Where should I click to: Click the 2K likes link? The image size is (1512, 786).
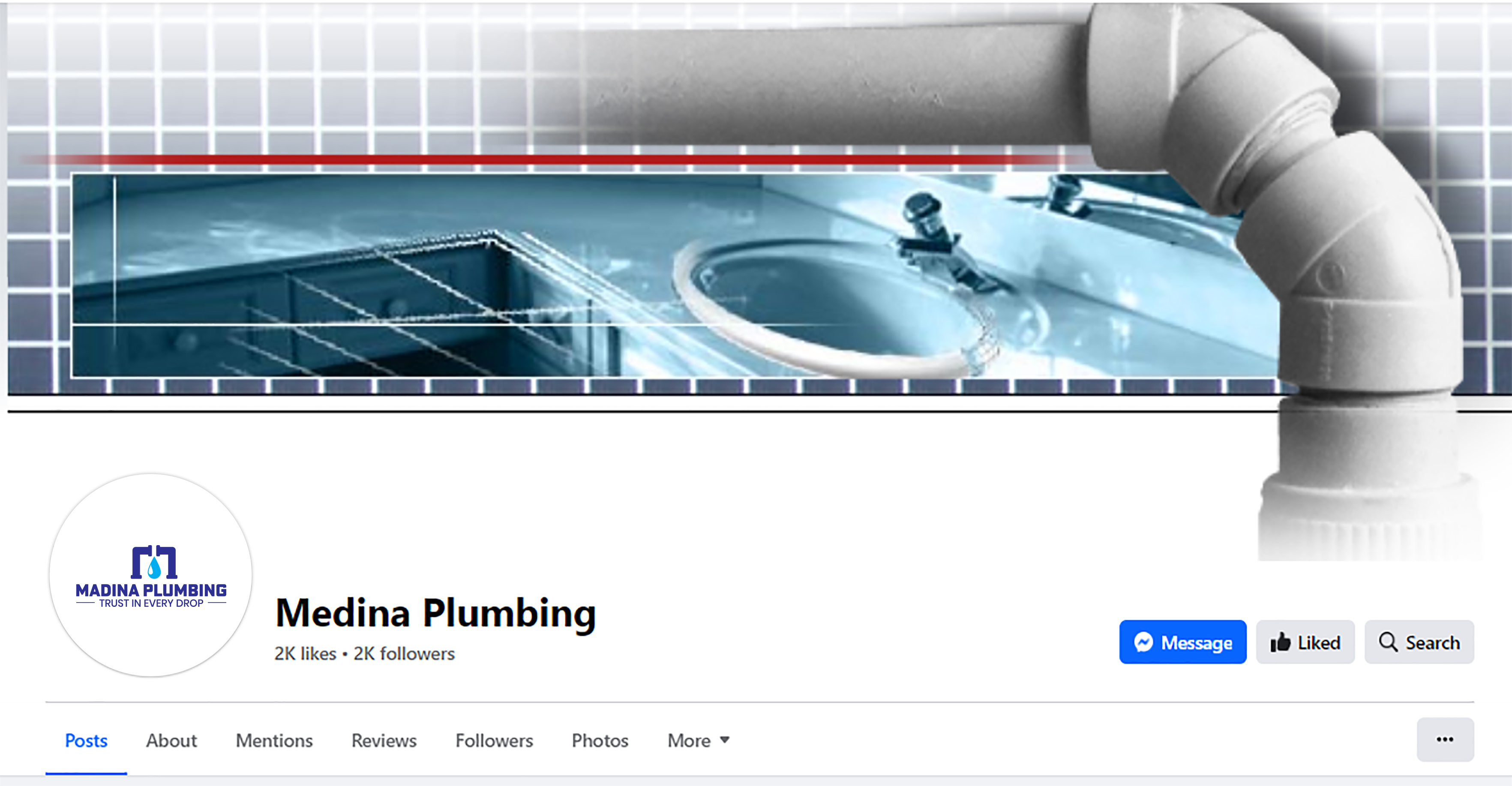coord(305,653)
